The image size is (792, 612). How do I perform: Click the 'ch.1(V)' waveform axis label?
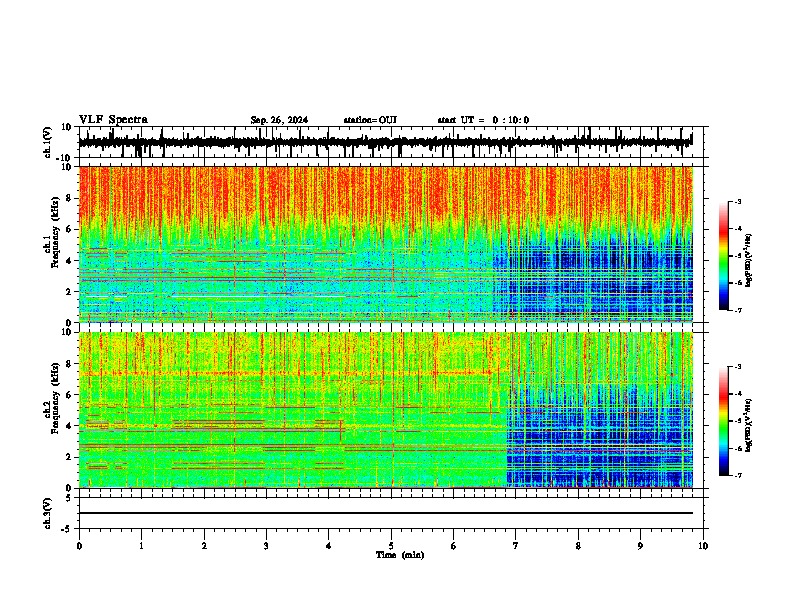(x=47, y=142)
